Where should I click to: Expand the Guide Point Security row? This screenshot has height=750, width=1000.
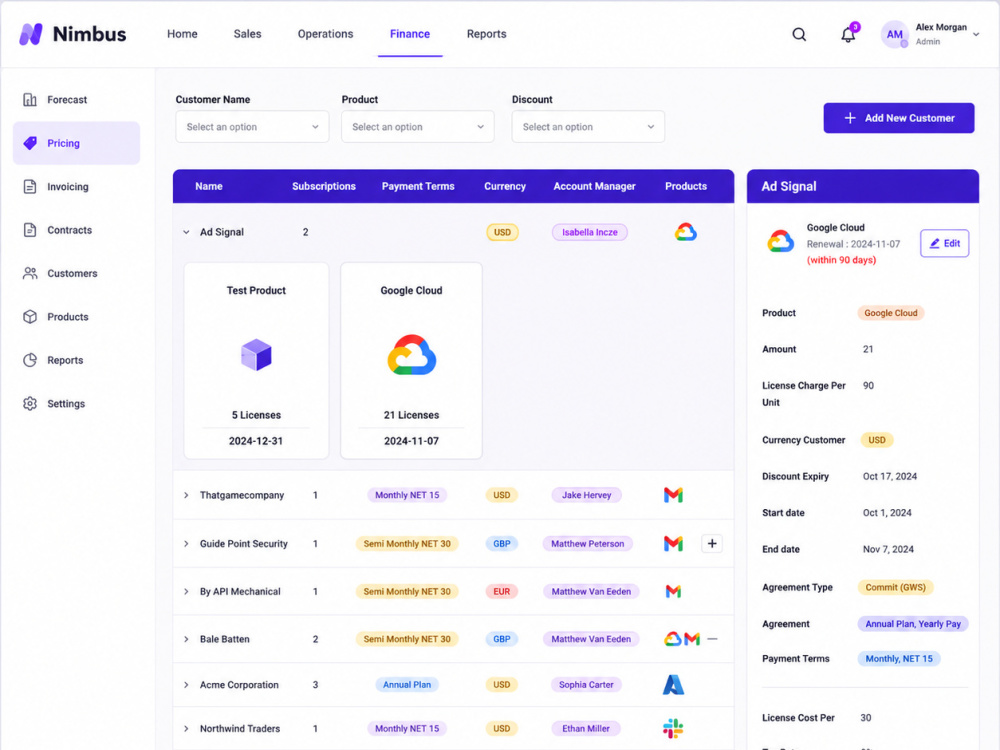(x=186, y=543)
